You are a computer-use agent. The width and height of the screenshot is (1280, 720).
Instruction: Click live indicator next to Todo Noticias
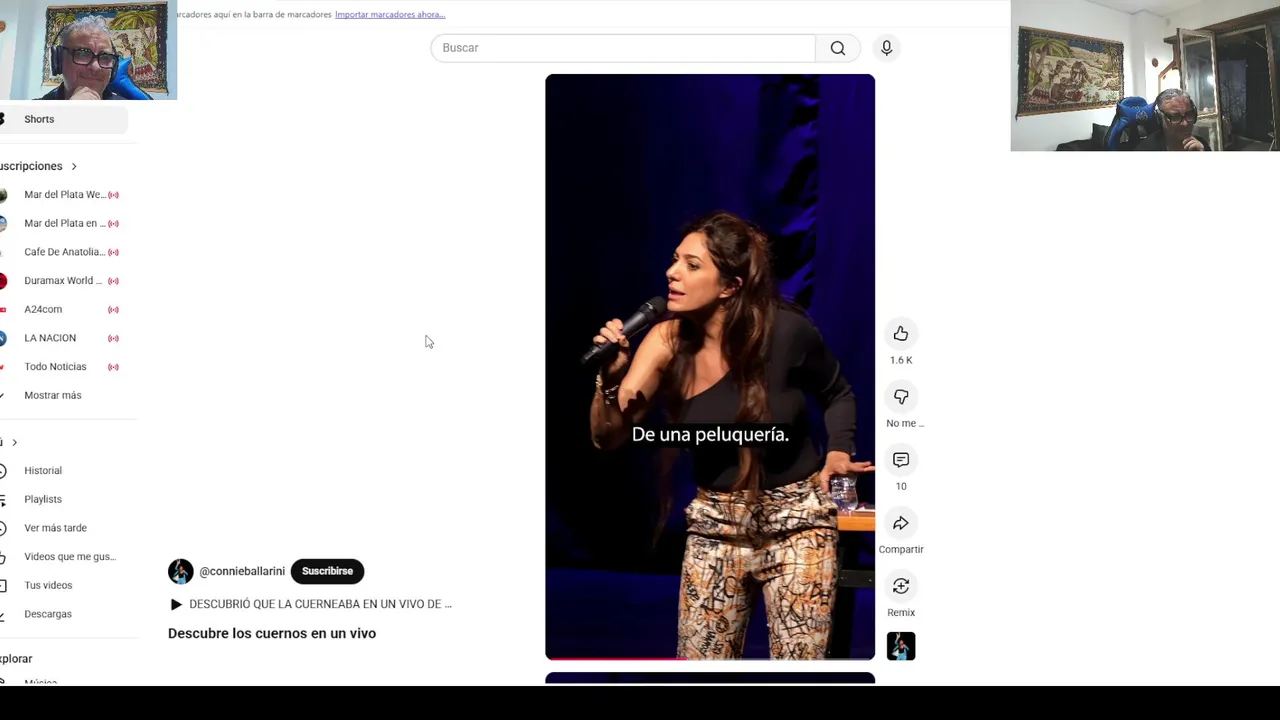point(113,367)
